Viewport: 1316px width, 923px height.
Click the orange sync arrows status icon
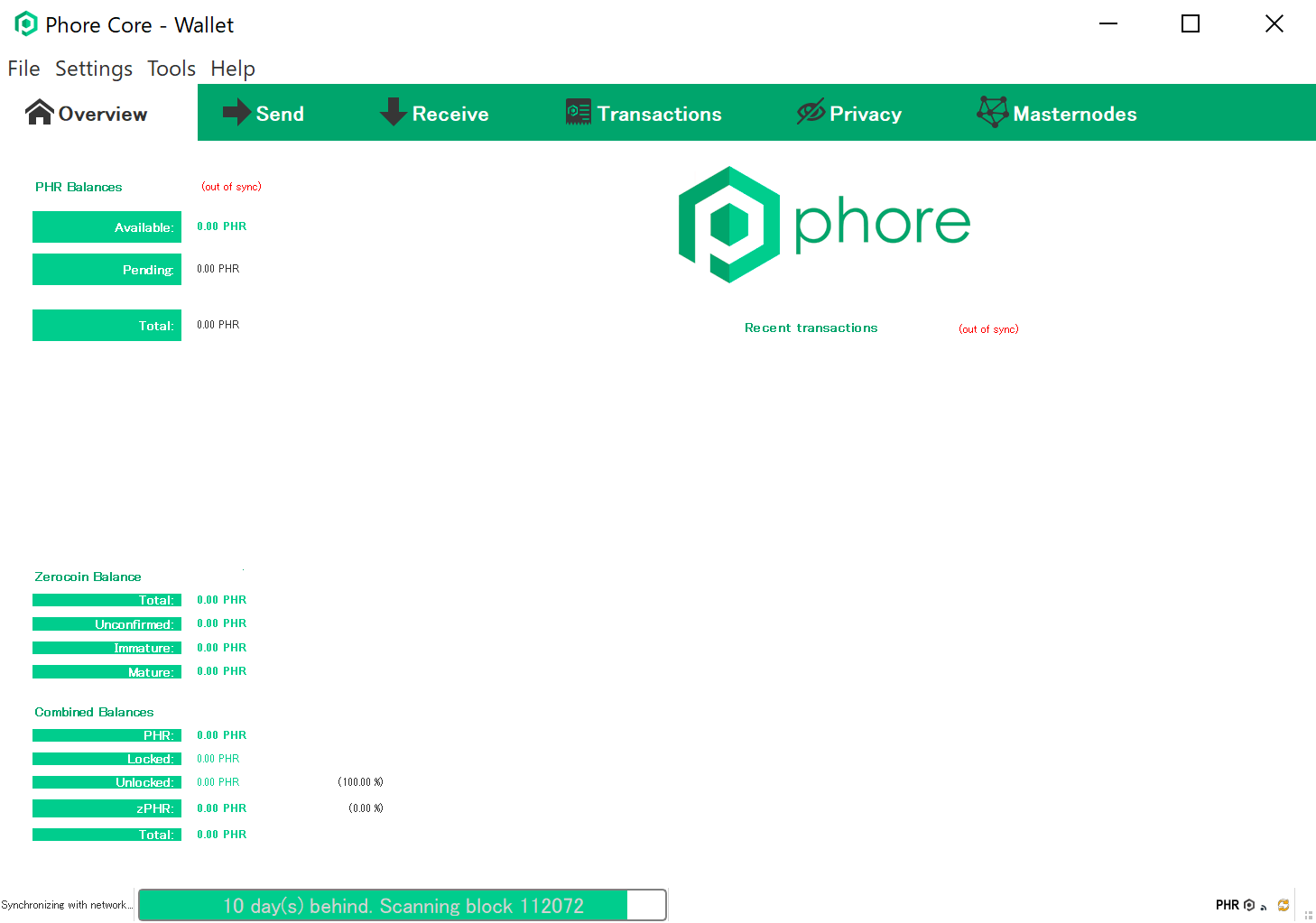tap(1284, 905)
